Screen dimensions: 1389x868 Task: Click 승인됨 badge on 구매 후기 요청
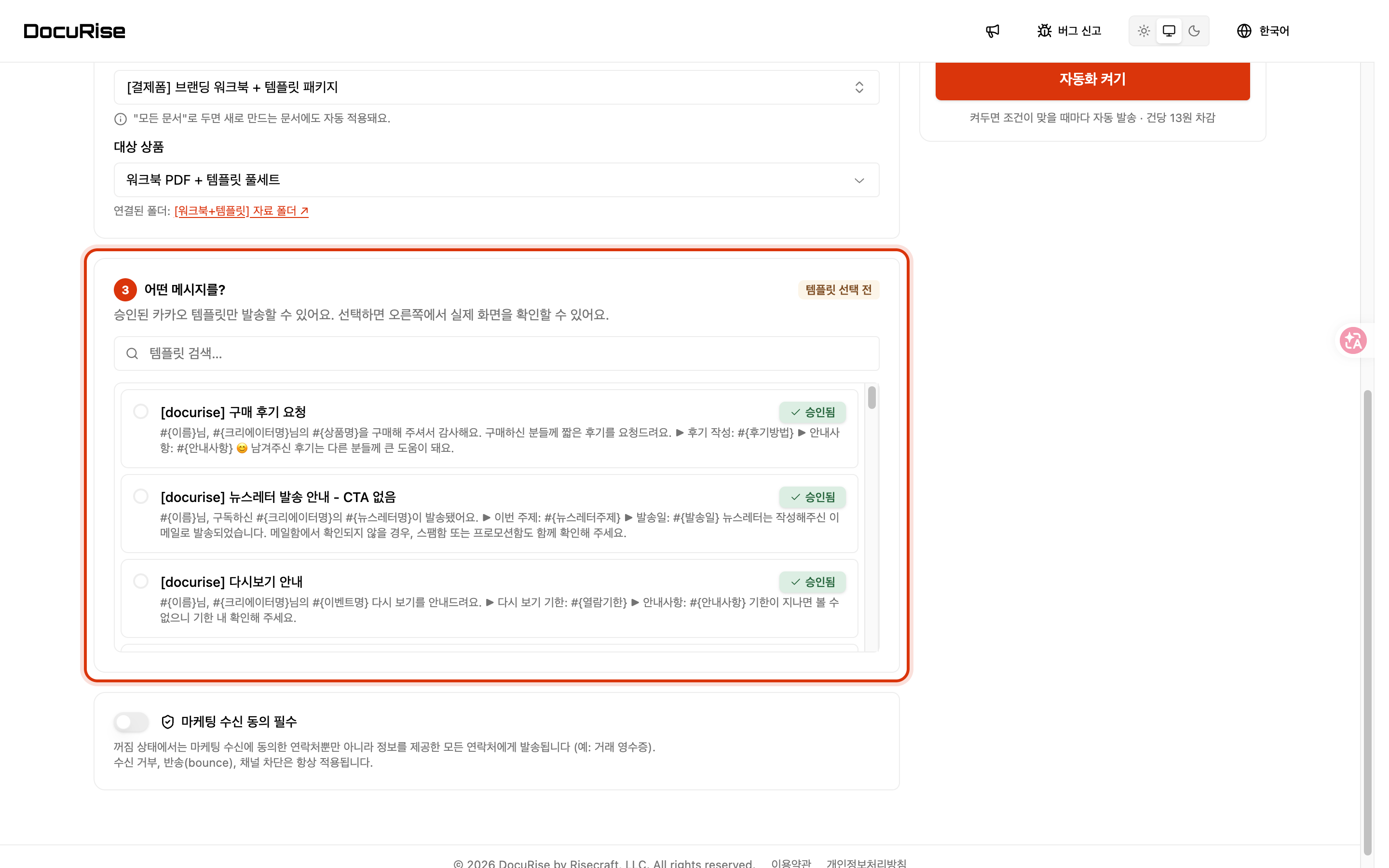pos(812,412)
